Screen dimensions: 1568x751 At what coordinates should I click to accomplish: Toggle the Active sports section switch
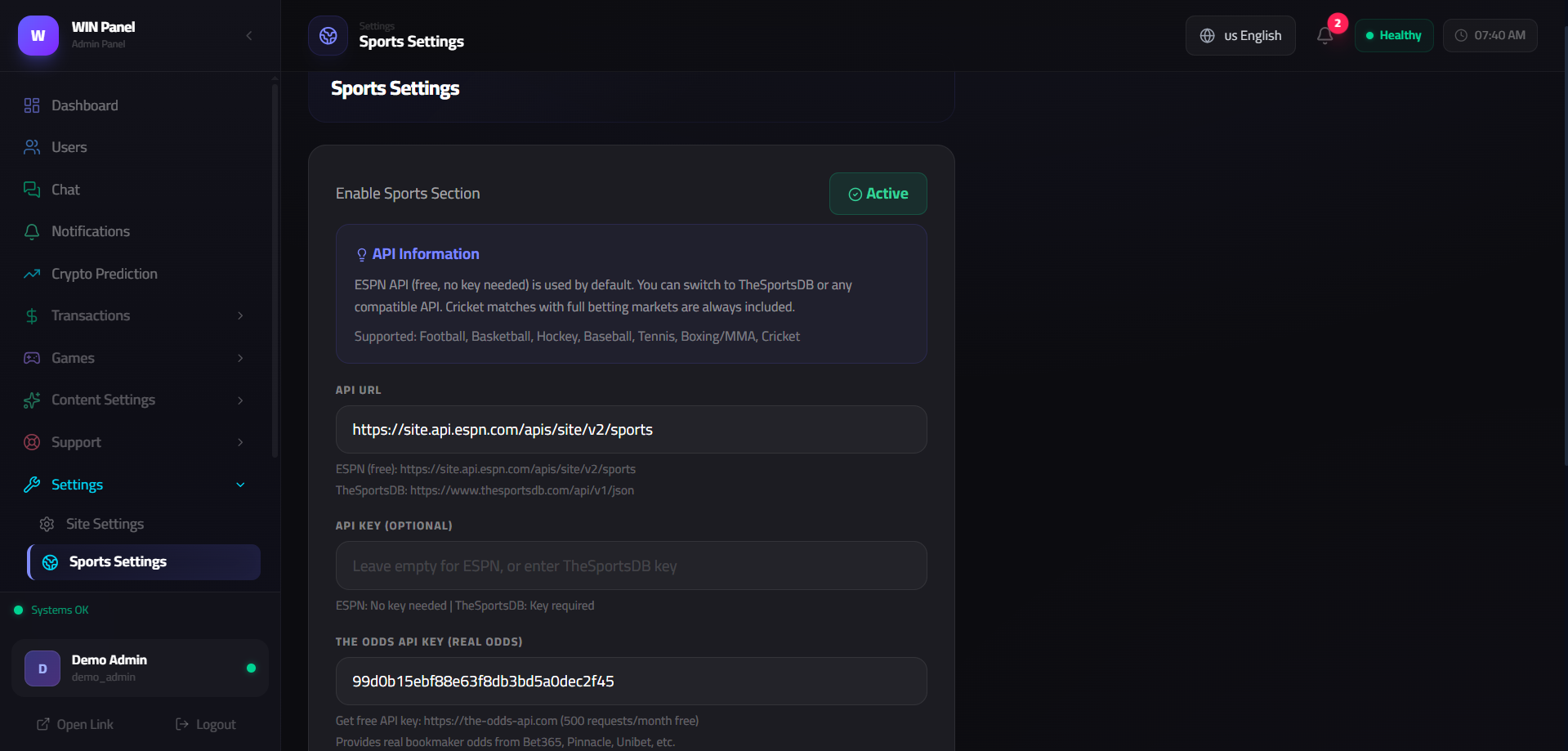tap(878, 194)
